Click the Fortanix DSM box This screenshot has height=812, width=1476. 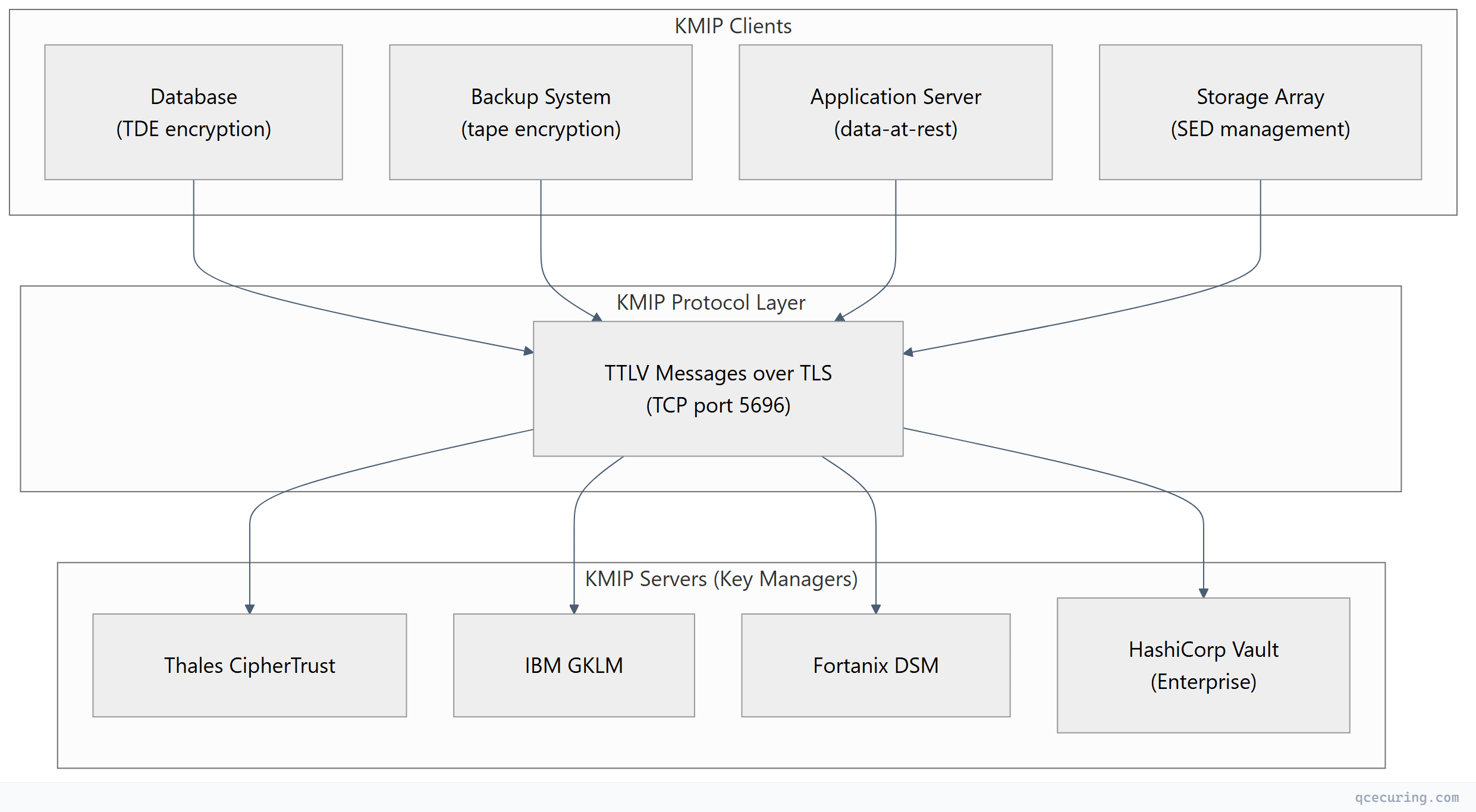click(876, 665)
